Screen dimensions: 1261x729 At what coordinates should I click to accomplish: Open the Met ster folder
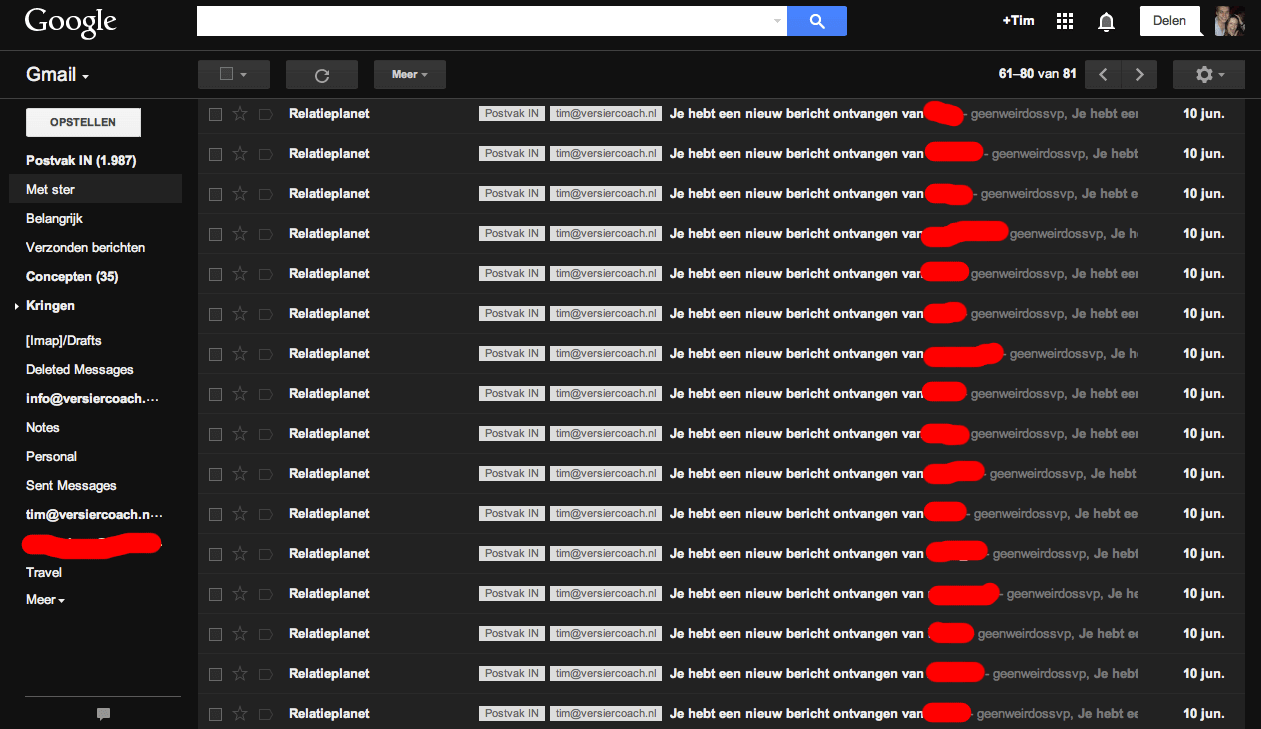[50, 189]
